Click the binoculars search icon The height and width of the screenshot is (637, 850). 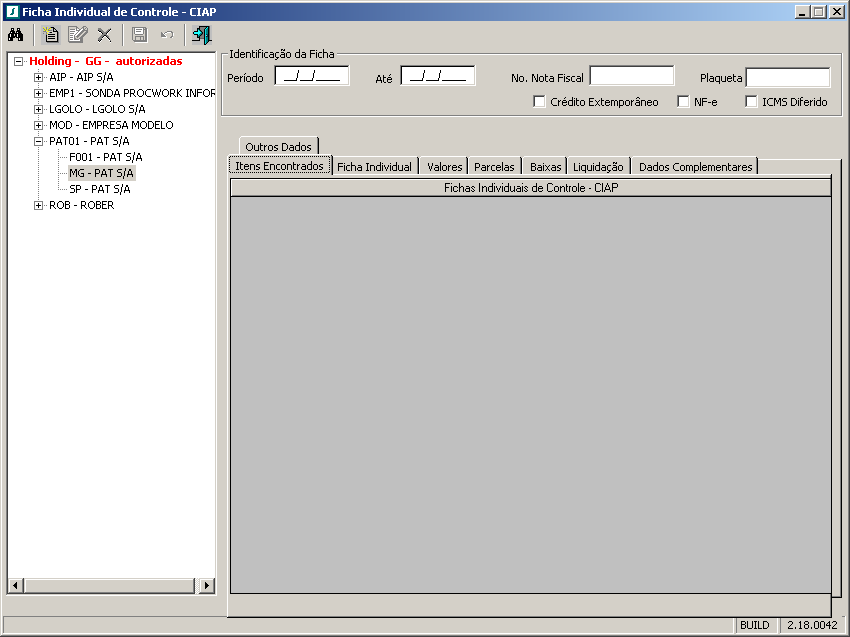pyautogui.click(x=15, y=35)
